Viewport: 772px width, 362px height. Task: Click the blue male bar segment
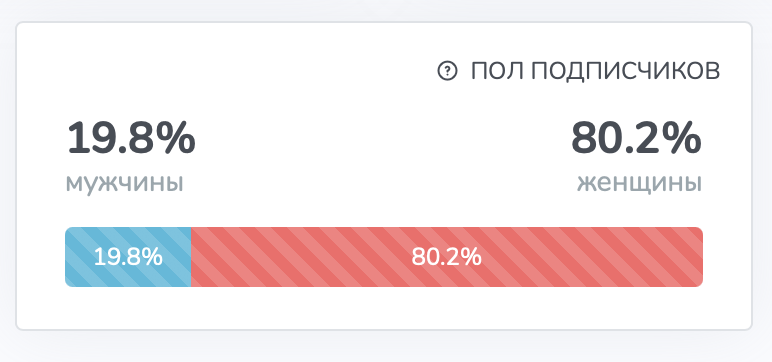pos(128,257)
